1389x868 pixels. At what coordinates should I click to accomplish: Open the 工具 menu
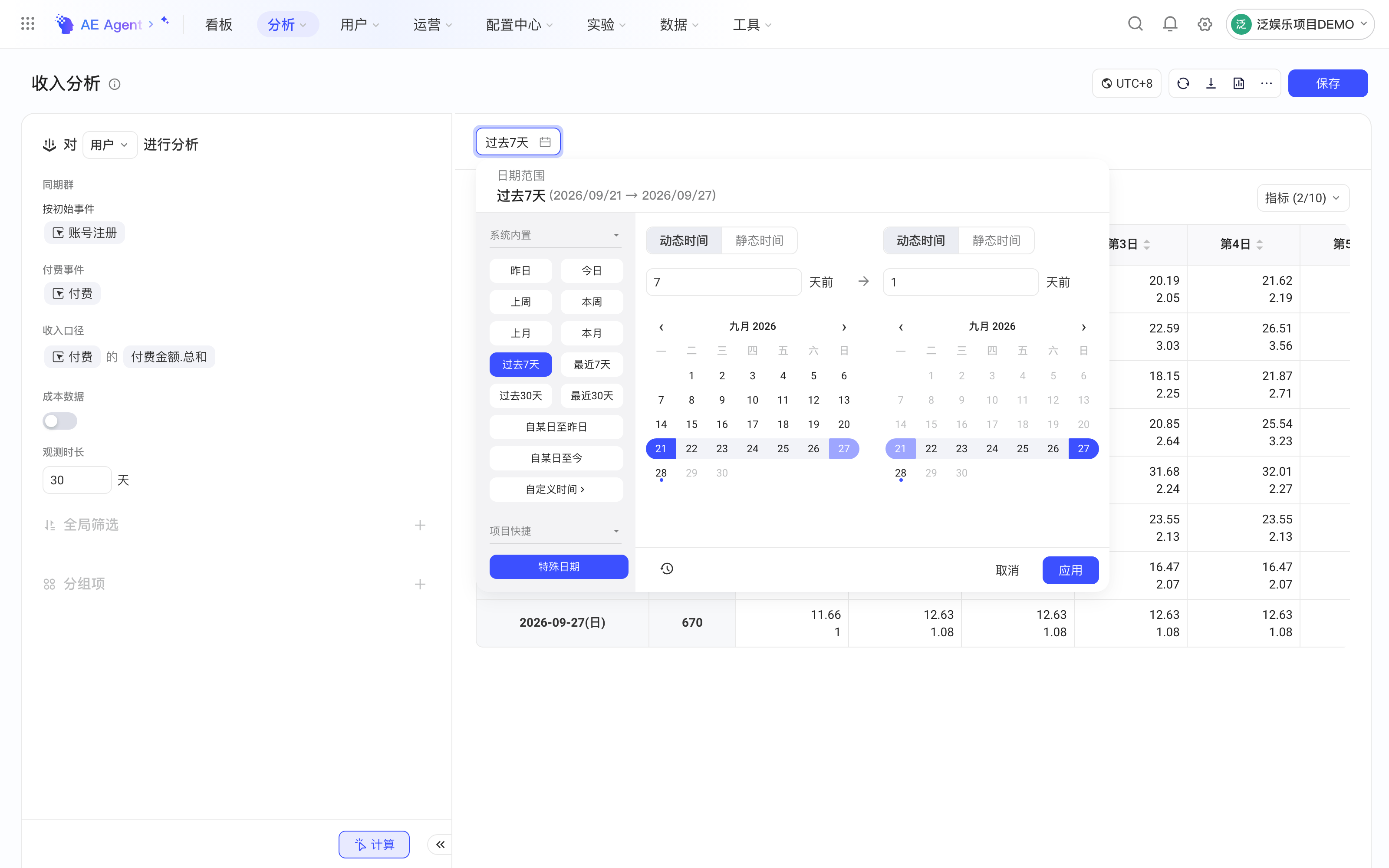pos(752,24)
